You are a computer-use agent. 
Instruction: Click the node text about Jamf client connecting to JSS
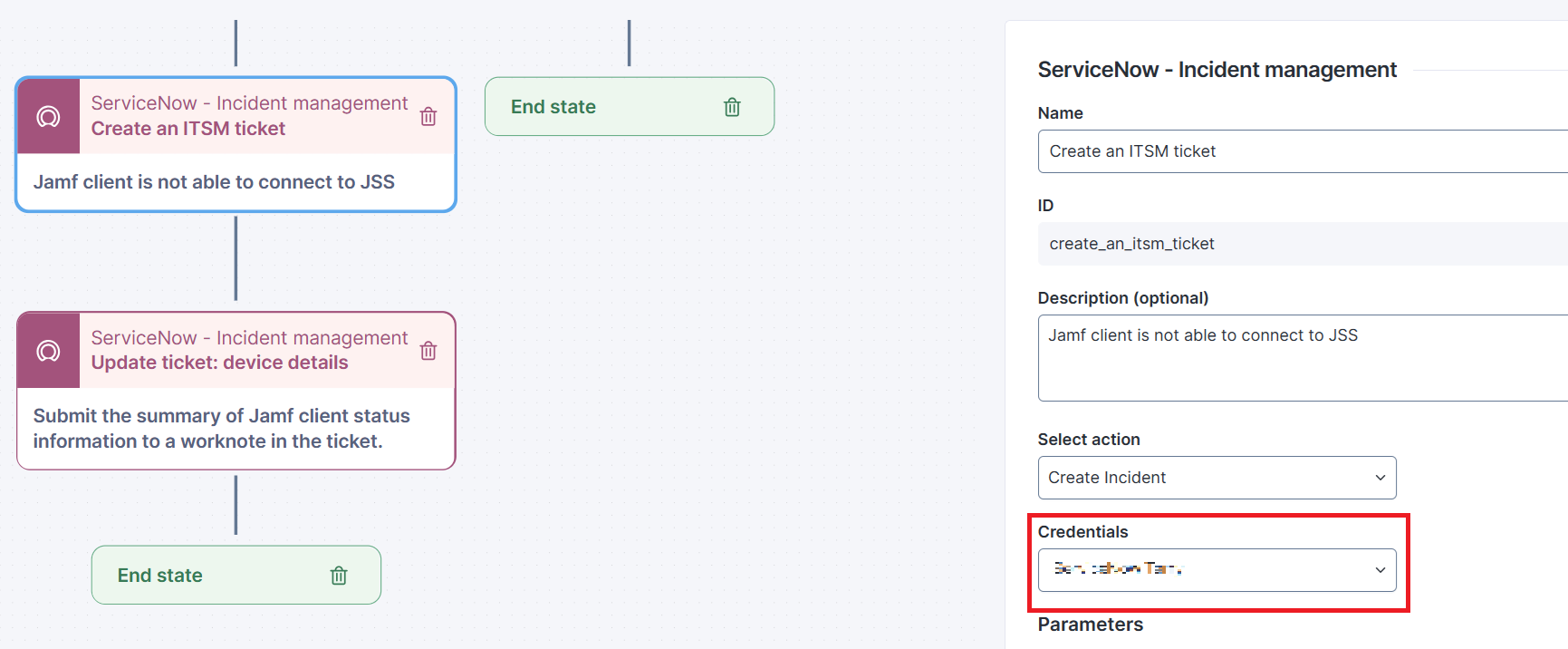click(214, 182)
